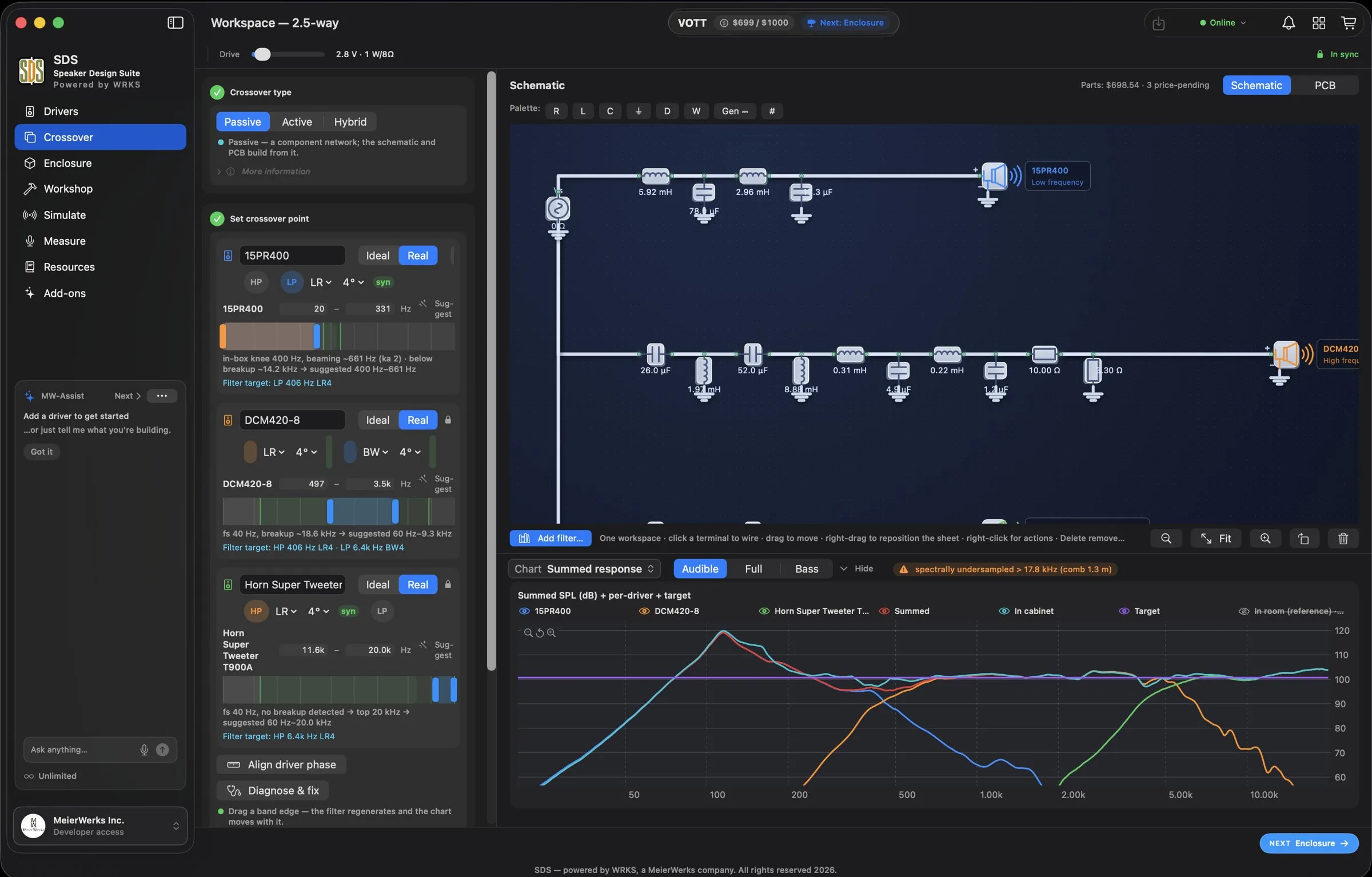Open the notifications bell
Screen dimensions: 1372x877
click(1288, 23)
